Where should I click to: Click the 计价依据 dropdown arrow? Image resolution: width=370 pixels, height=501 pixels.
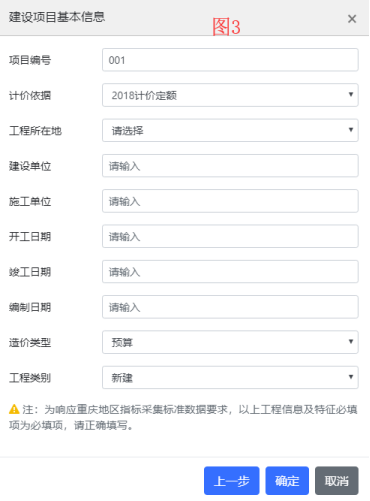click(351, 95)
